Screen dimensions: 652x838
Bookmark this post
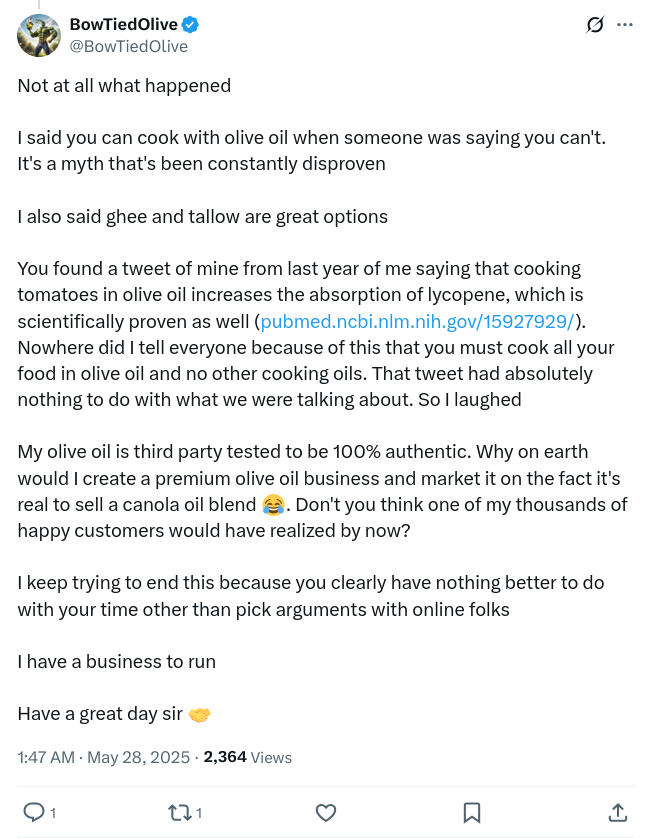(472, 813)
